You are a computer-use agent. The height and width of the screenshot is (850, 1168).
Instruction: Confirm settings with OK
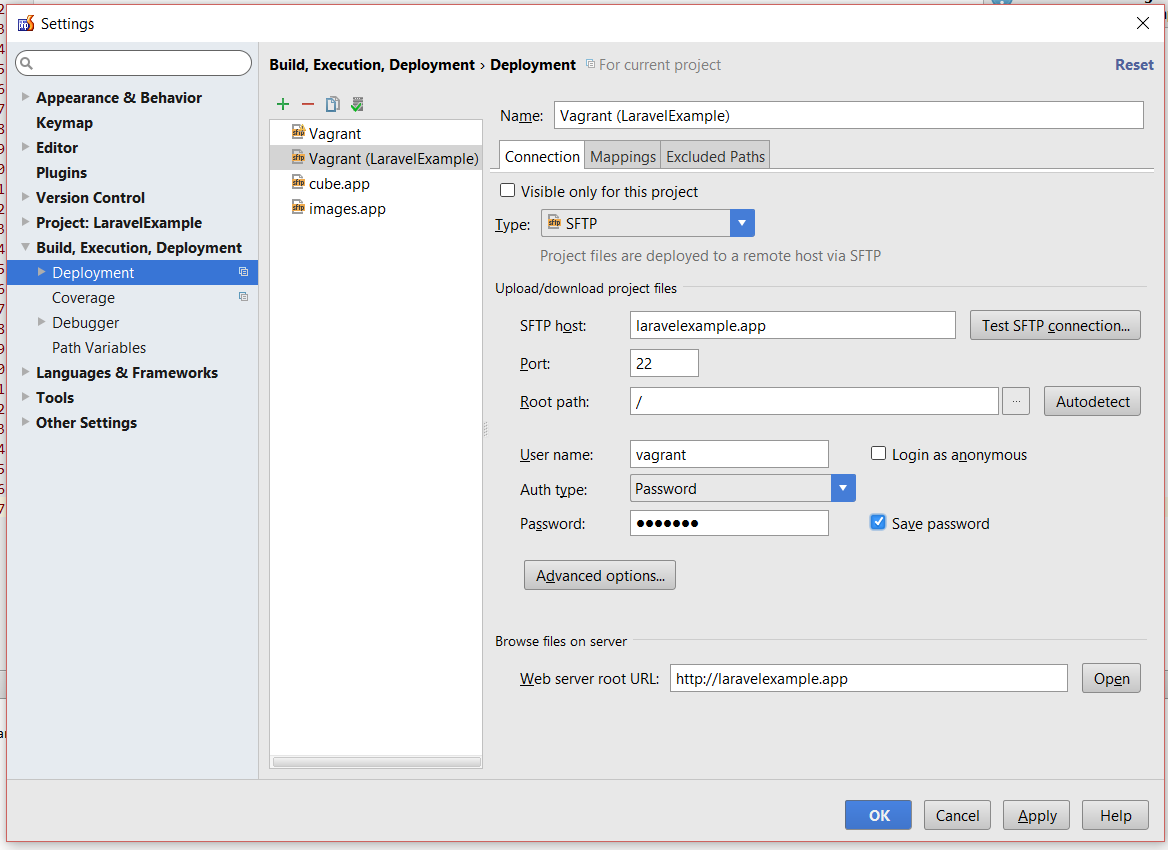pos(878,815)
